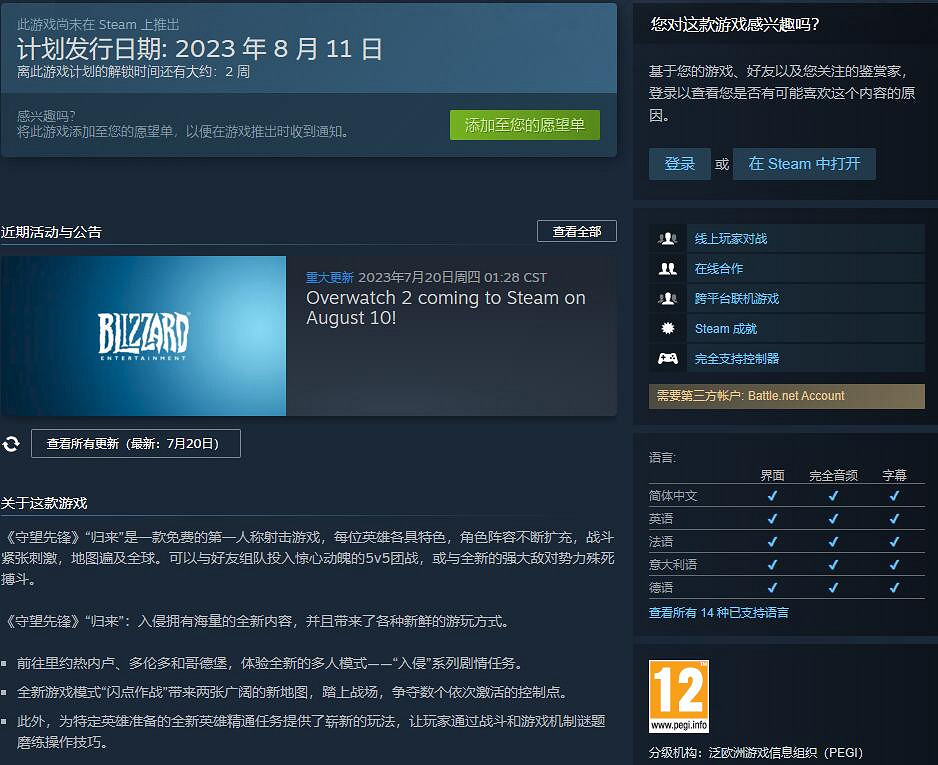This screenshot has width=938, height=765.
Task: Open Overwatch 2 August 10 news headline
Action: click(x=446, y=307)
